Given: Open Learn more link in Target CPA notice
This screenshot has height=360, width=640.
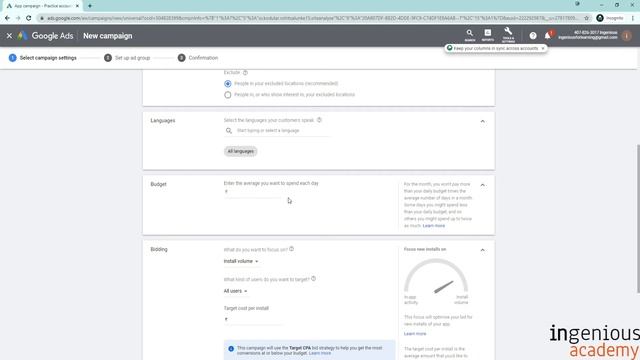Looking at the screenshot, I should pos(320,353).
